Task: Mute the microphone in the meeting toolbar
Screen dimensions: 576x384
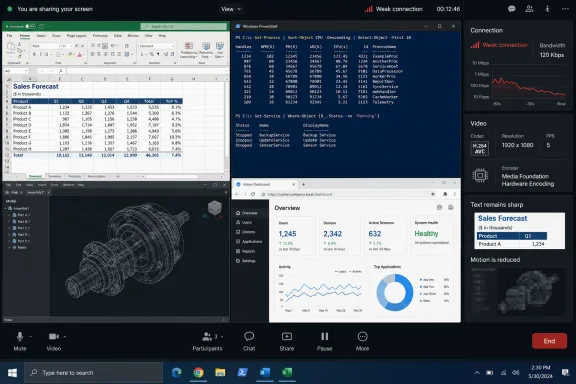Action: pos(20,341)
